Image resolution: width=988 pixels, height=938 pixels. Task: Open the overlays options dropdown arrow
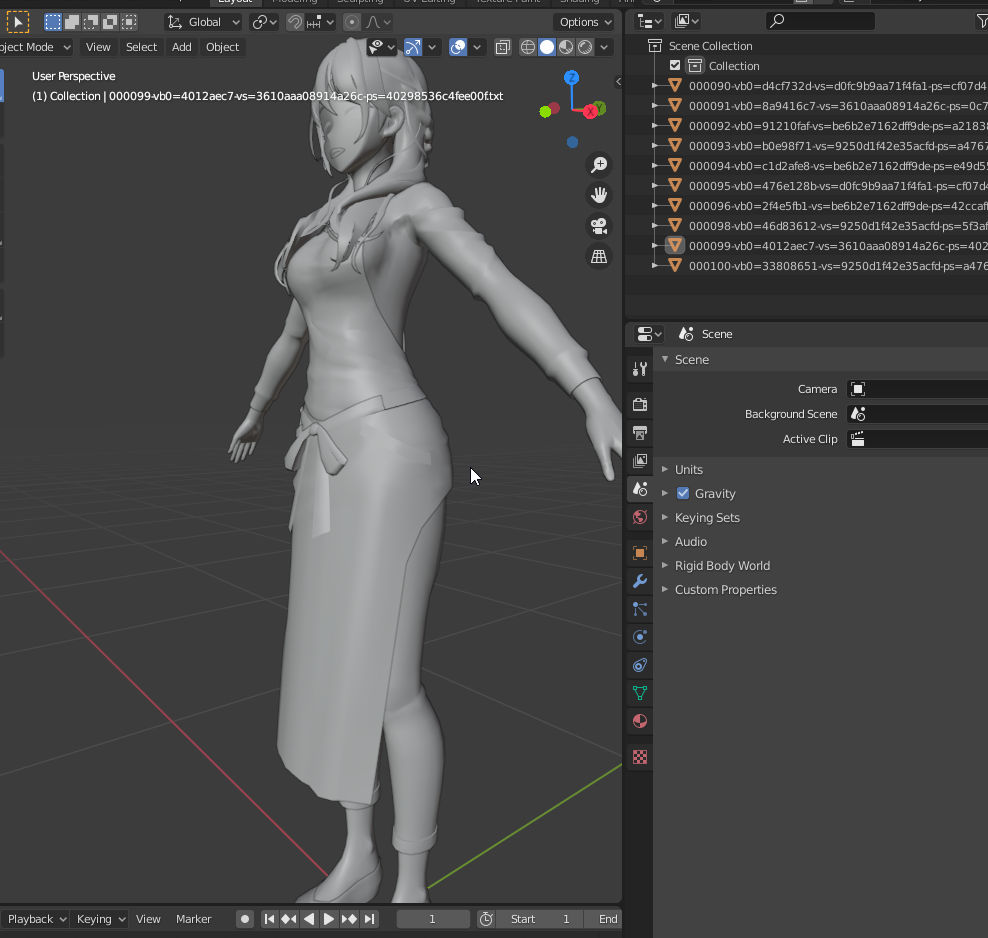(x=477, y=47)
